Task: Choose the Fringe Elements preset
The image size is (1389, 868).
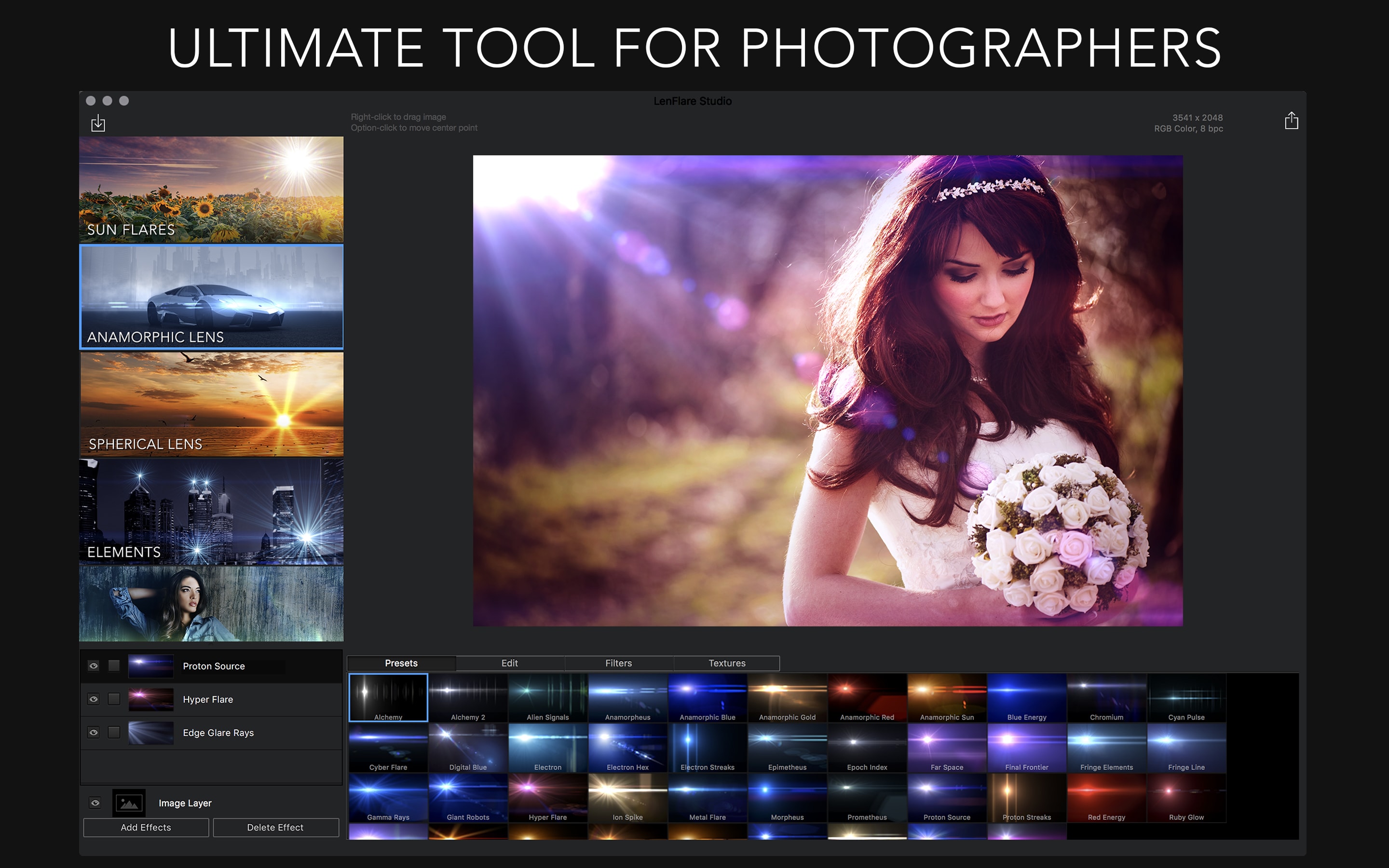Action: 1106,747
